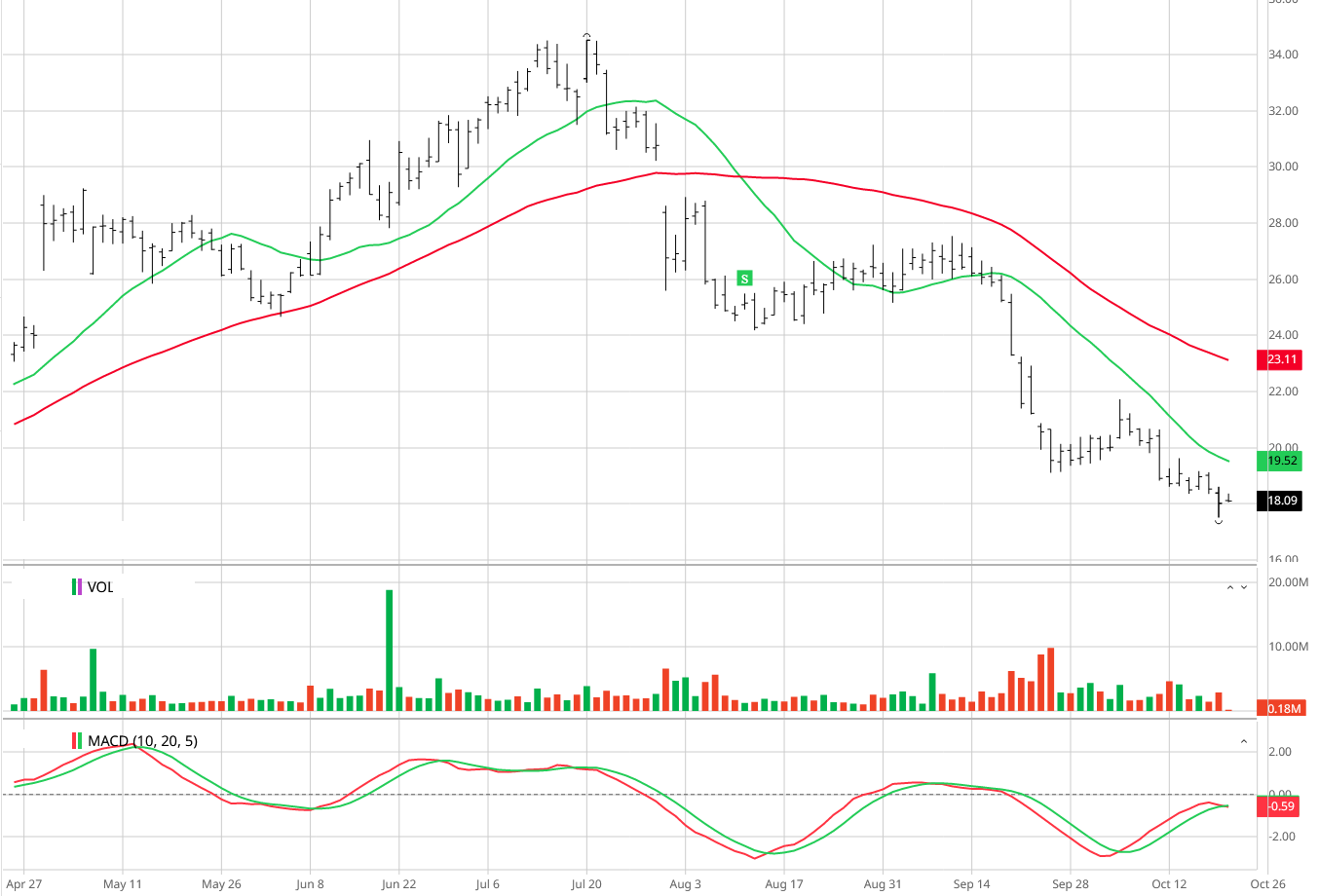
Task: Click the low marker below latest October bar
Action: tap(1218, 523)
